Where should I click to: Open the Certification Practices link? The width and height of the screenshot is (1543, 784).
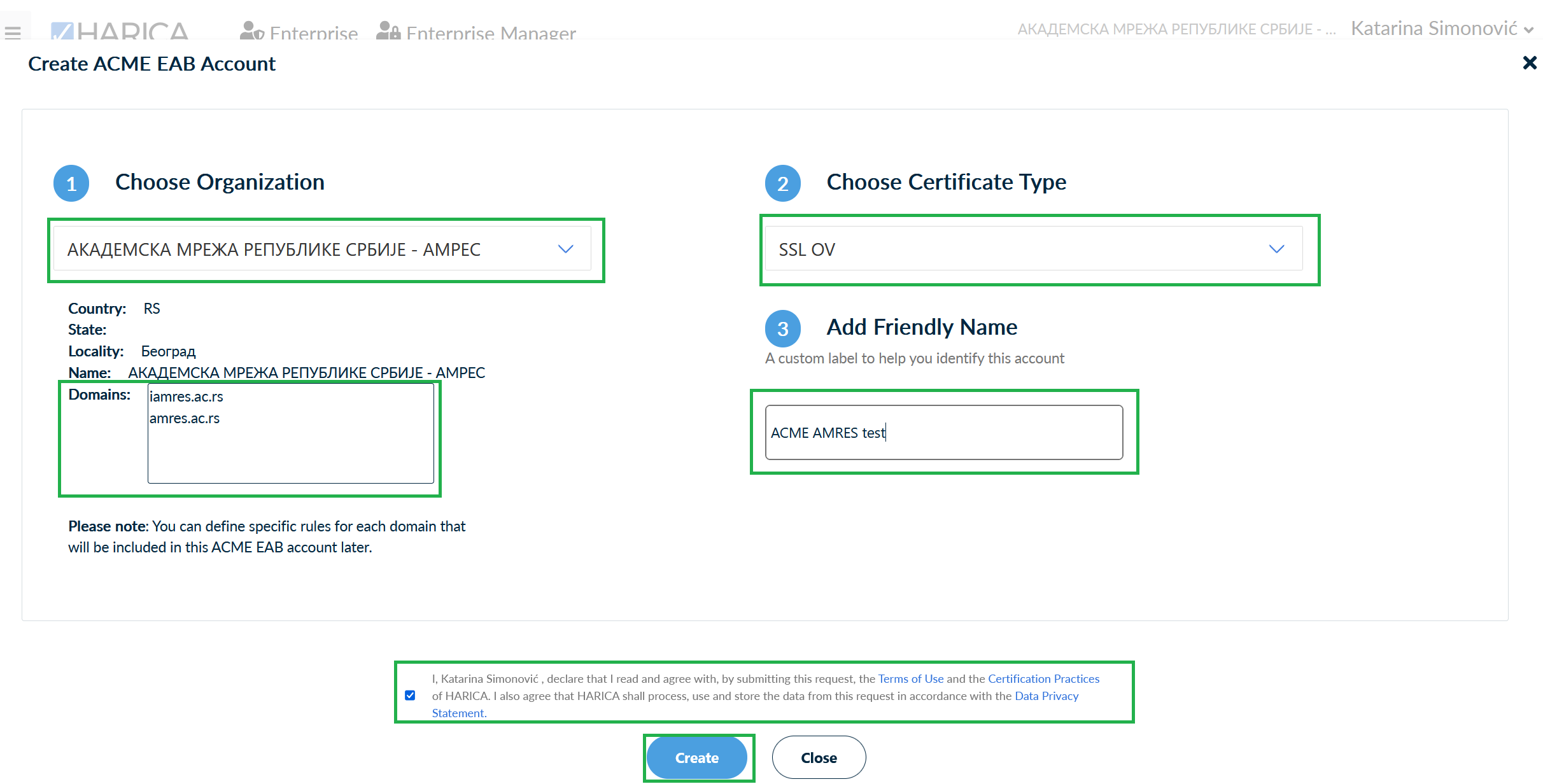coord(1043,679)
